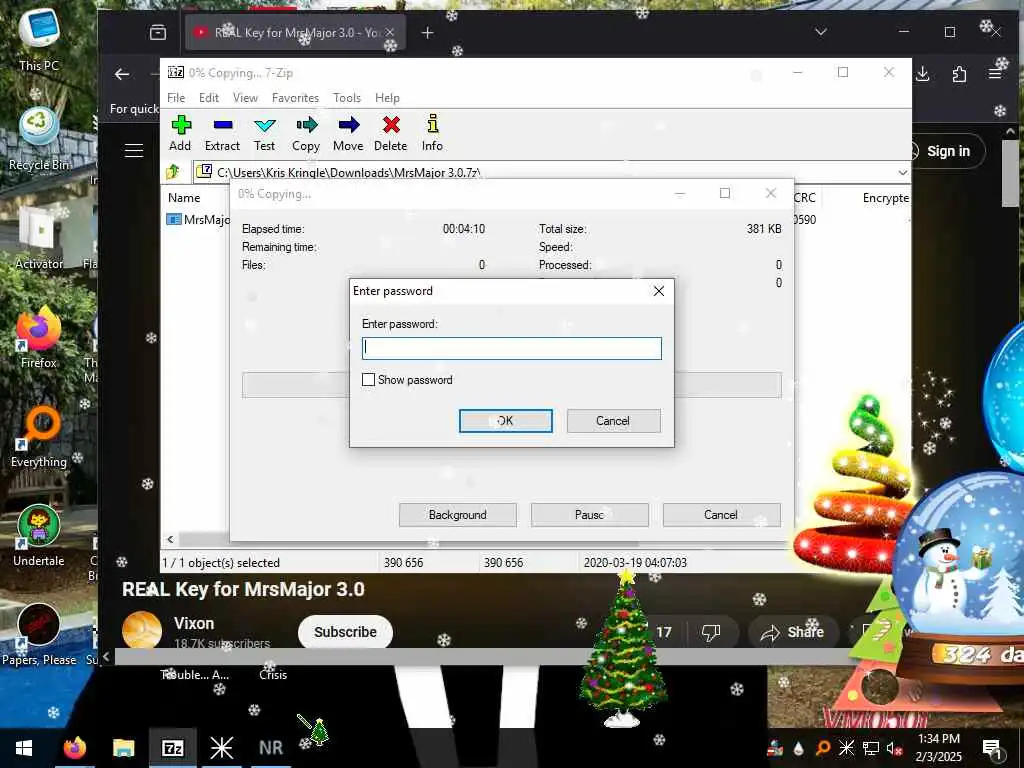This screenshot has width=1024, height=768.
Task: Click the taskbar clock showing 1:34 PM
Action: pos(938,748)
